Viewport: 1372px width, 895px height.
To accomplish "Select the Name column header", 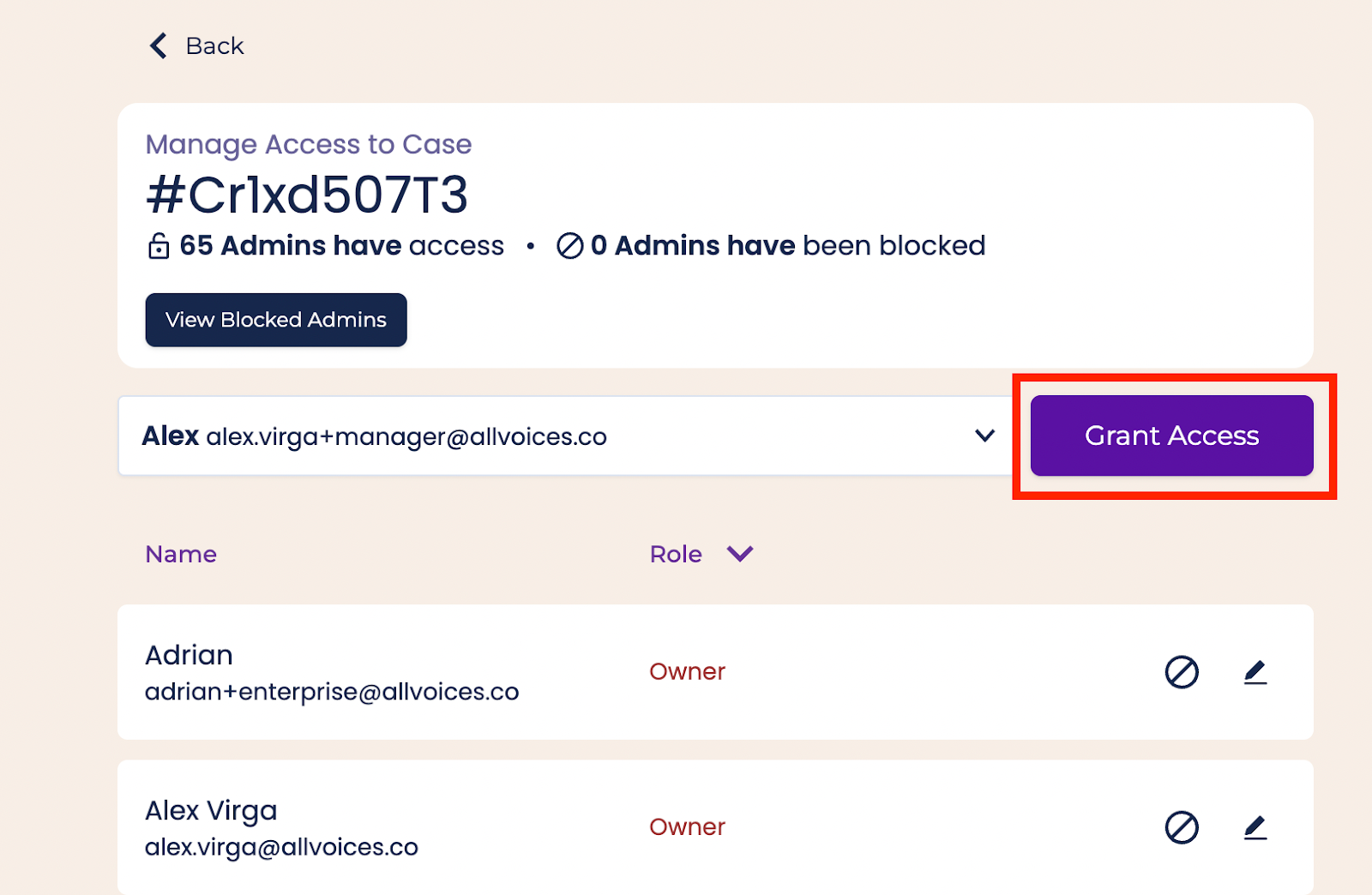I will click(x=181, y=554).
